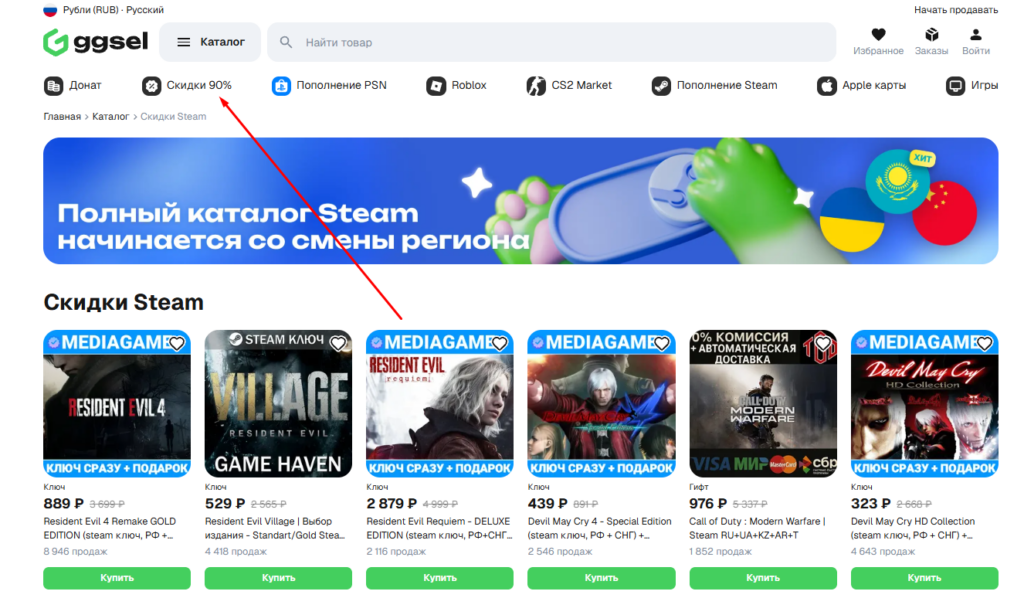Click the Скидки 90% percent icon

coord(152,86)
